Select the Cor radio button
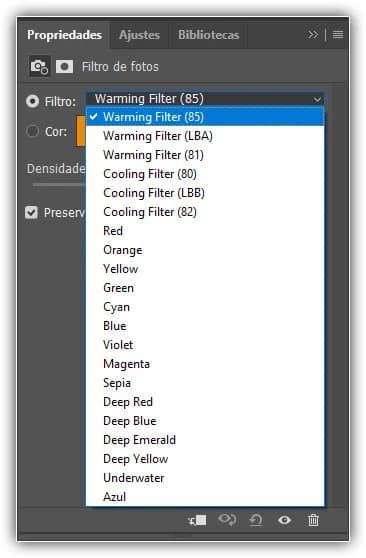Screen dimensions: 366x558 (x=32, y=131)
